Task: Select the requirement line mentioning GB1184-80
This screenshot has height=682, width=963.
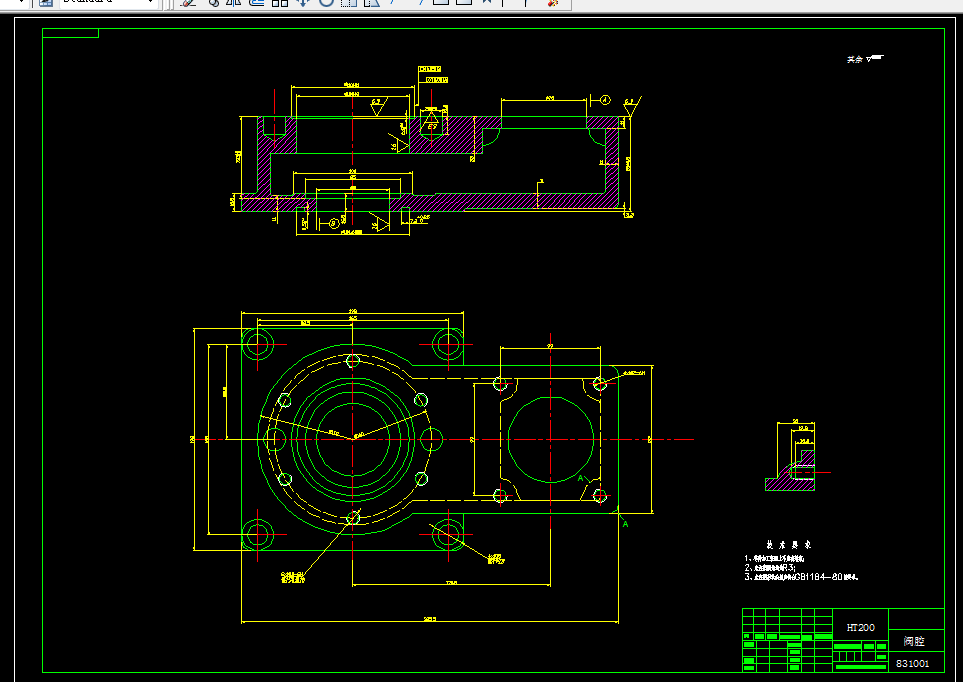Action: pyautogui.click(x=801, y=577)
